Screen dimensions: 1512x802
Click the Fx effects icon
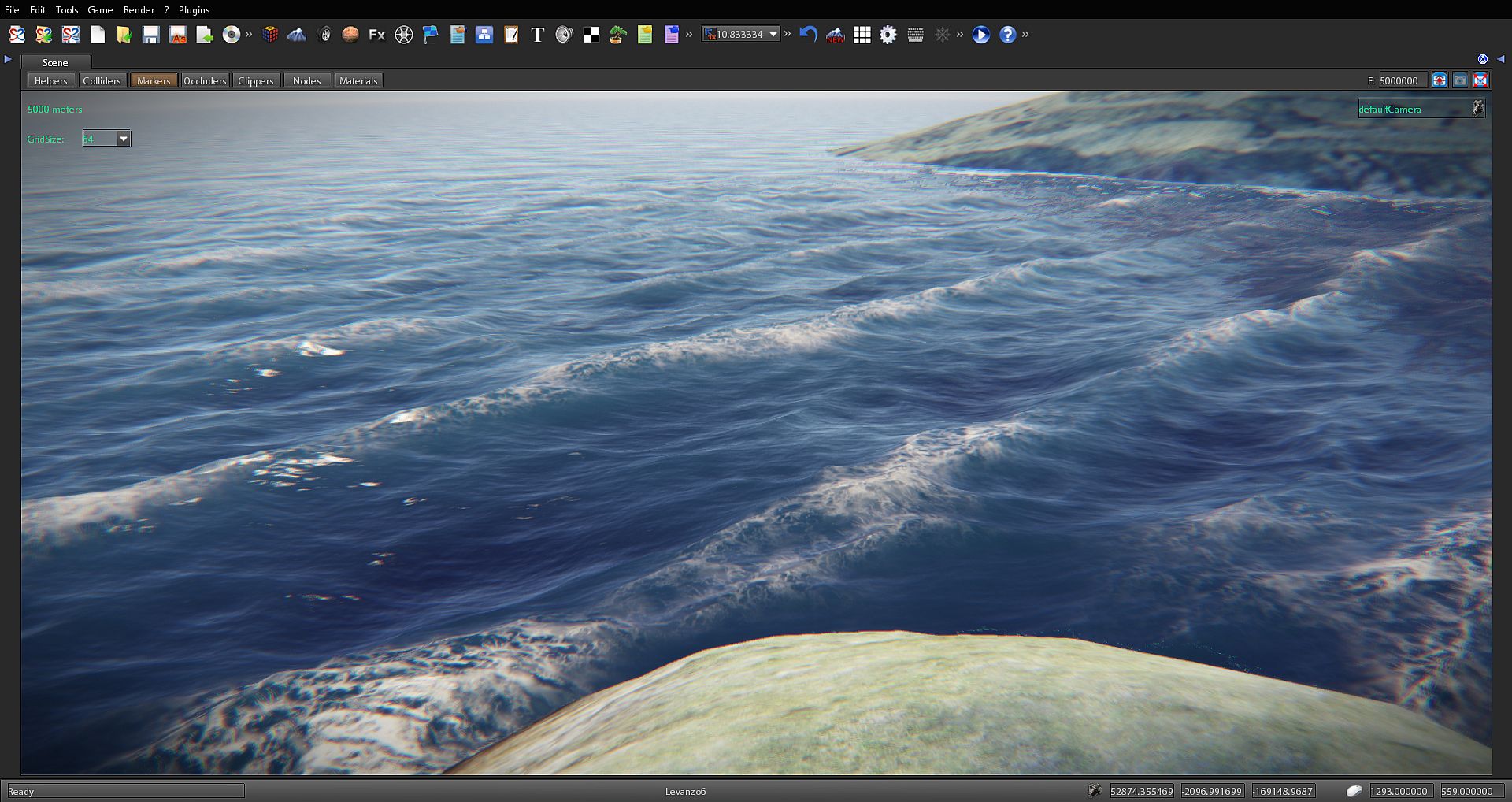[376, 35]
